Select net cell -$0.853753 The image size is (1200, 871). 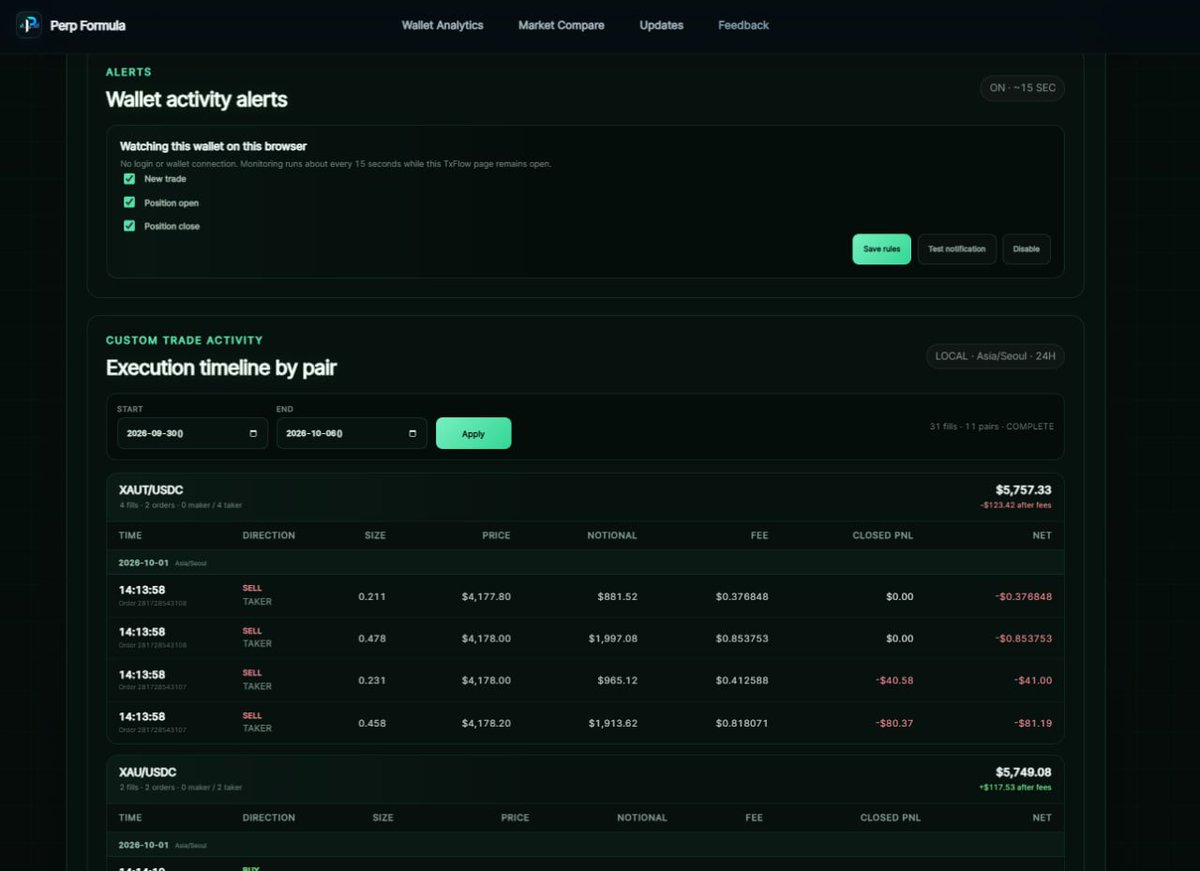[x=1023, y=638]
